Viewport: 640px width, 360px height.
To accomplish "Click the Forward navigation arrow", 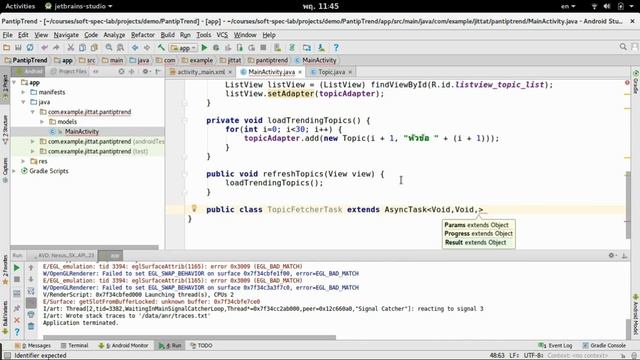I will point(147,48).
